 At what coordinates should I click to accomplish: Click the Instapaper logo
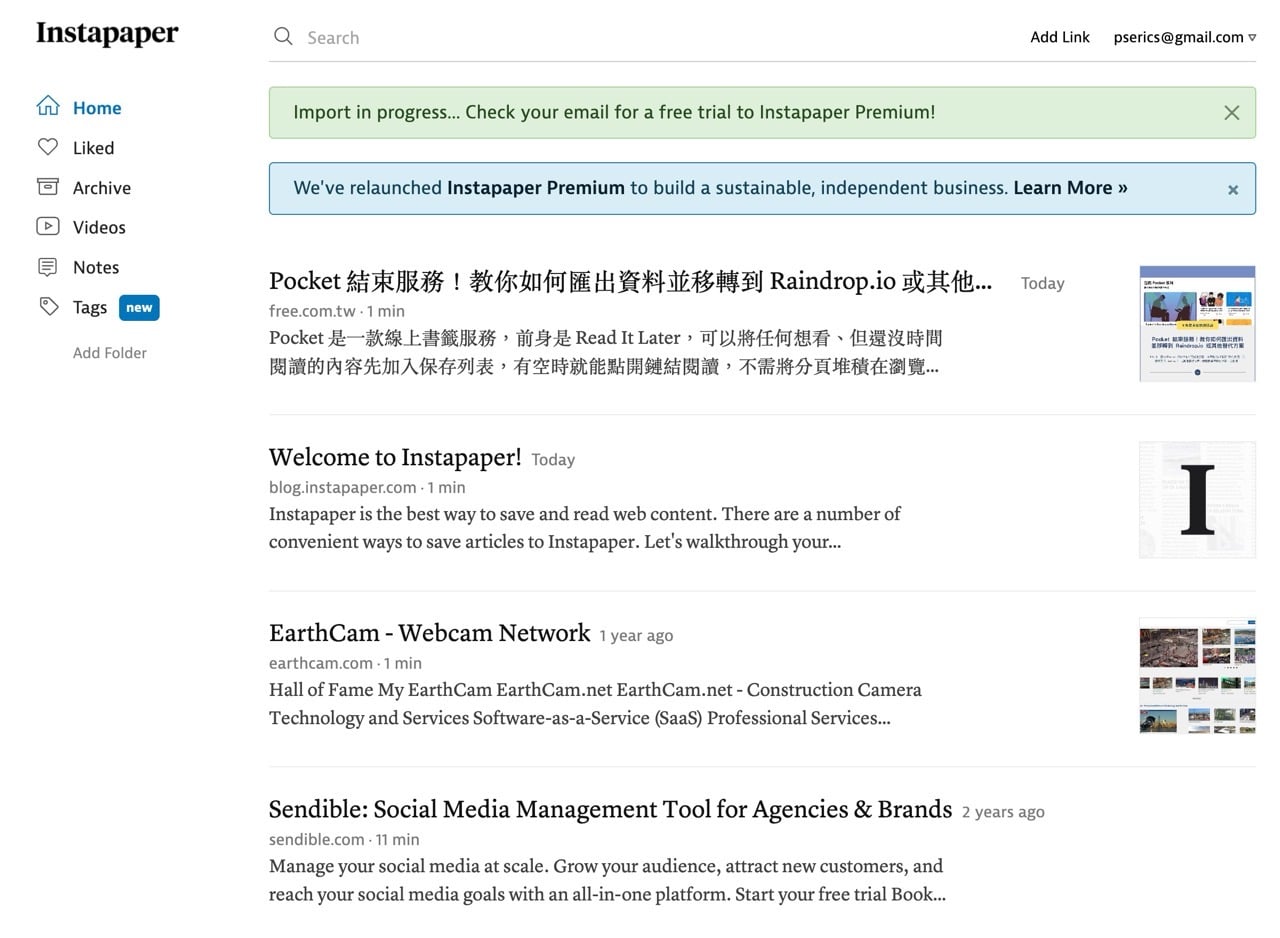coord(107,34)
